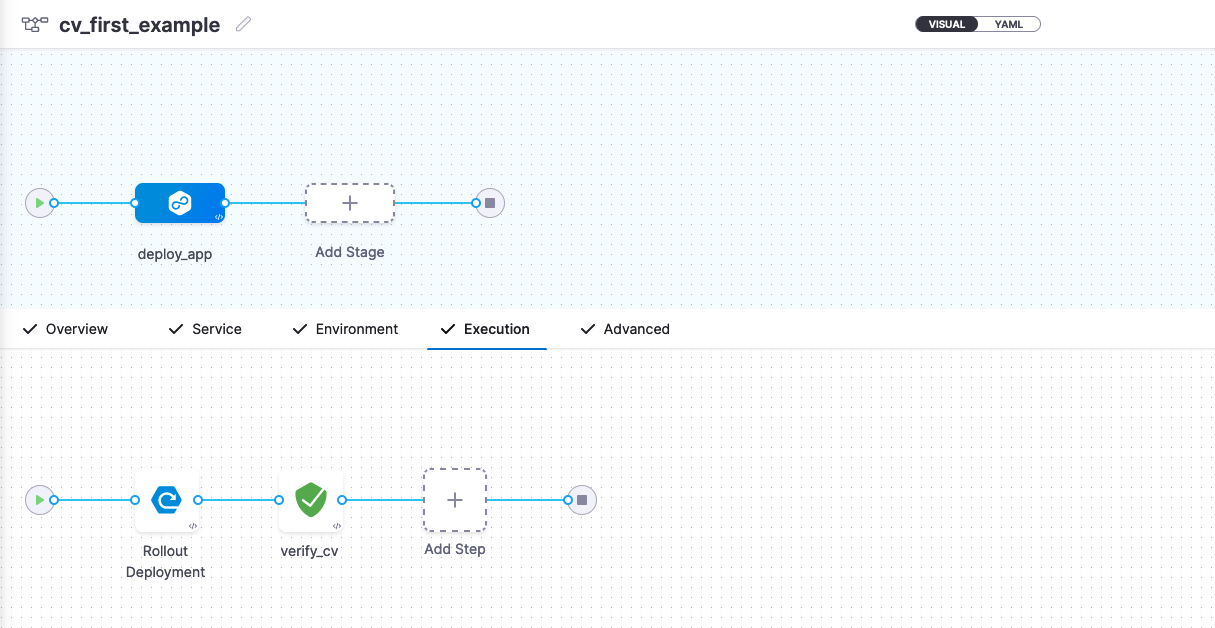Image resolution: width=1215 pixels, height=628 pixels.
Task: Add a new stage to pipeline
Action: [350, 203]
